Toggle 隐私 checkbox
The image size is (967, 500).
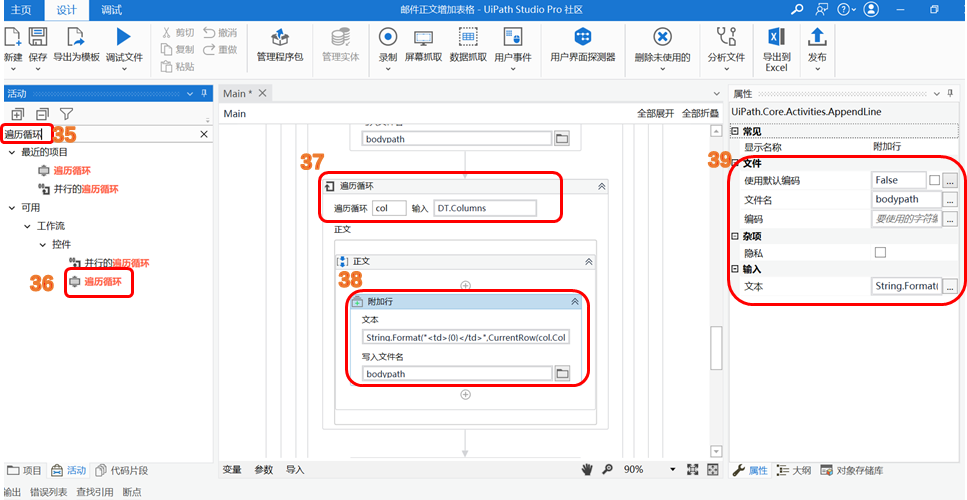click(x=880, y=252)
